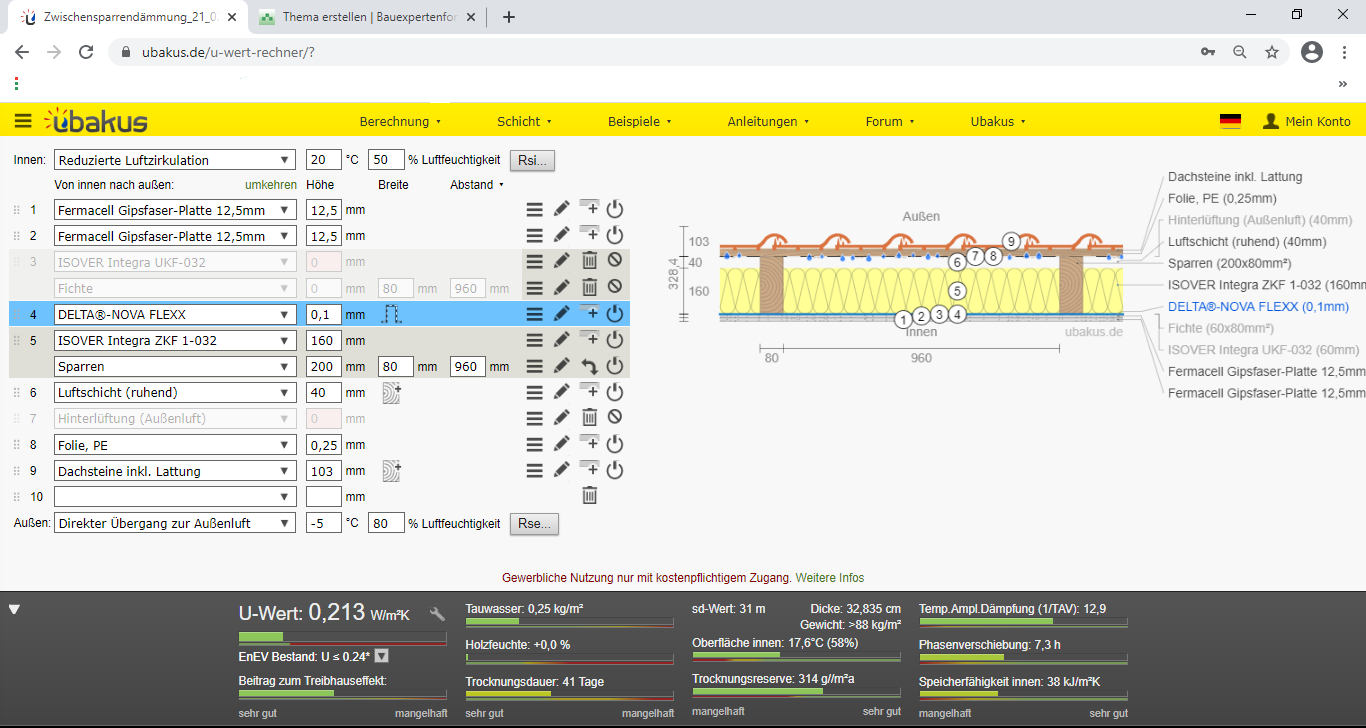The height and width of the screenshot is (728, 1366).
Task: Delete empty layer 10 with trash icon
Action: tap(590, 496)
